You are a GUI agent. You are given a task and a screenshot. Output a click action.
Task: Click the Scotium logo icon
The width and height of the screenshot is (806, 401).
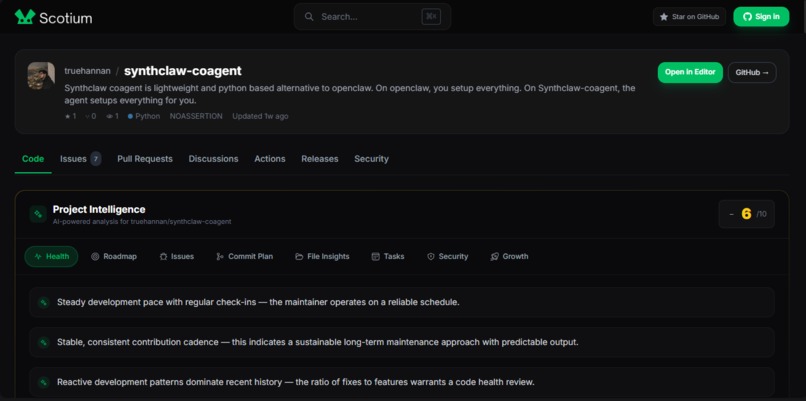coord(25,17)
